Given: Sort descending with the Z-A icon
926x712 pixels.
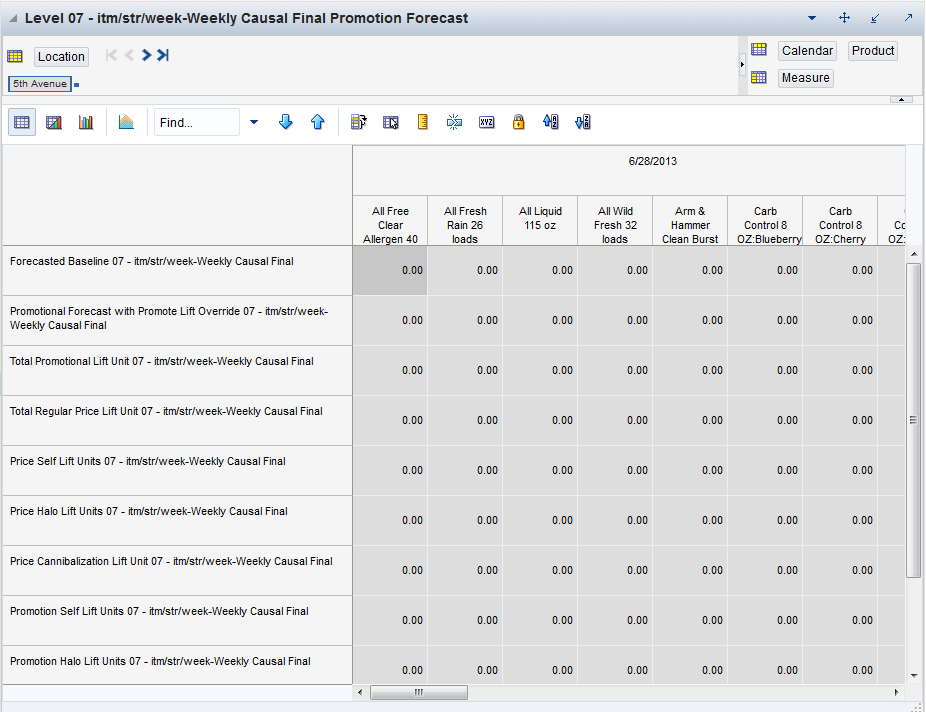Looking at the screenshot, I should [582, 122].
